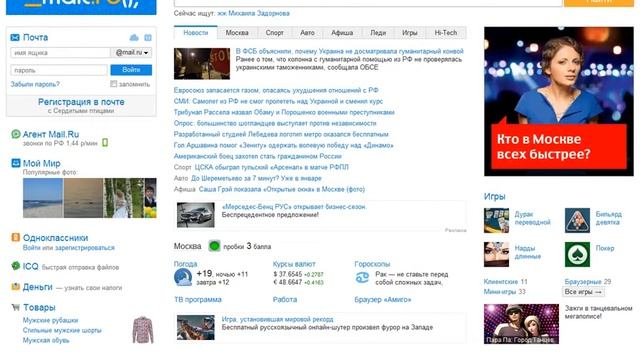Switch to the Леди tab
Screen dimensions: 640x360
click(x=378, y=33)
